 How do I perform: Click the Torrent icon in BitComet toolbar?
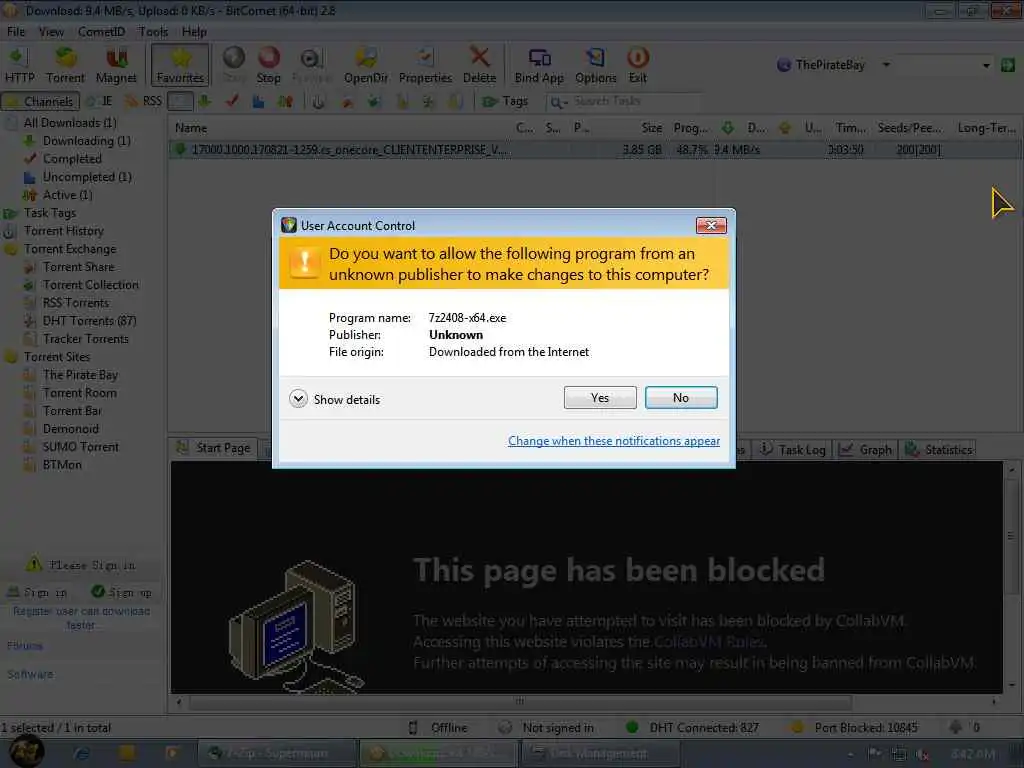(x=65, y=65)
